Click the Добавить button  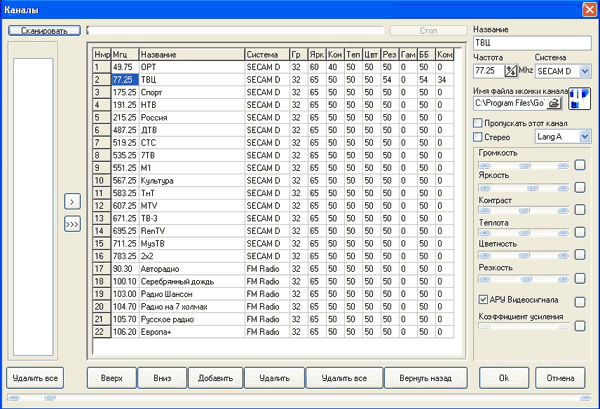(215, 378)
